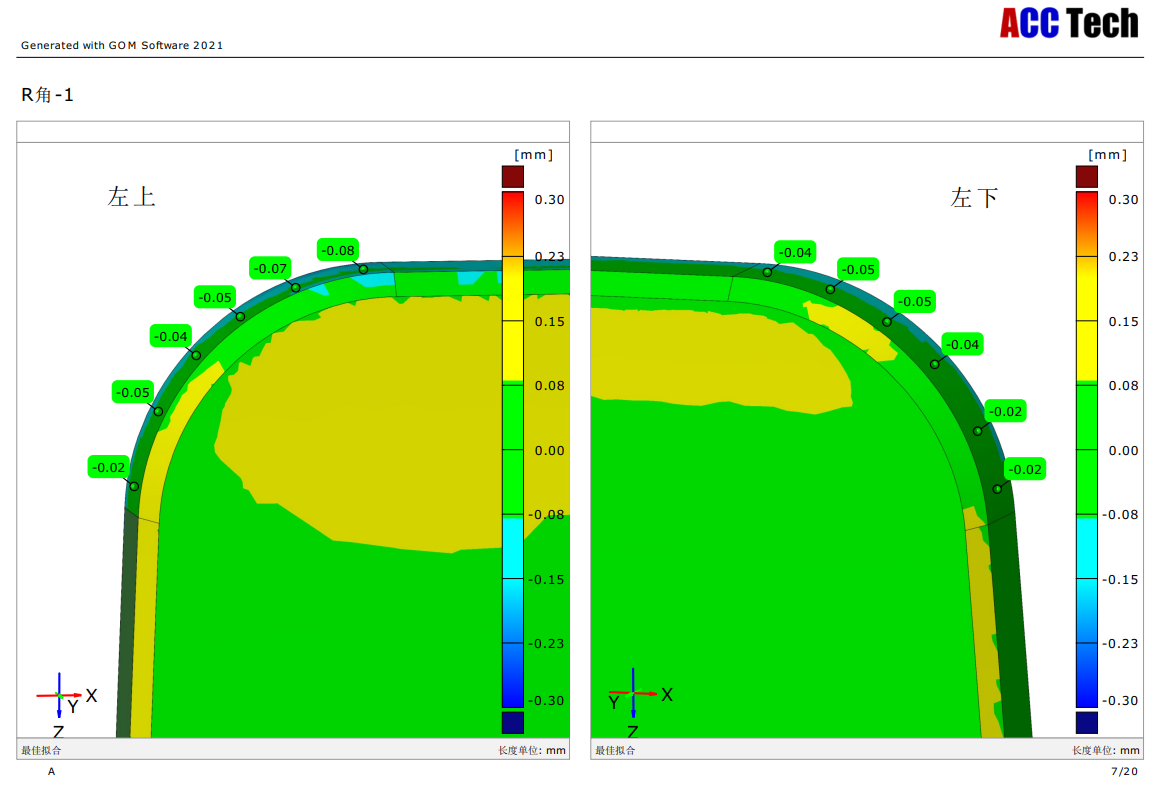This screenshot has width=1157, height=791.
Task: Click the -0.02 label in left panel
Action: 109,467
